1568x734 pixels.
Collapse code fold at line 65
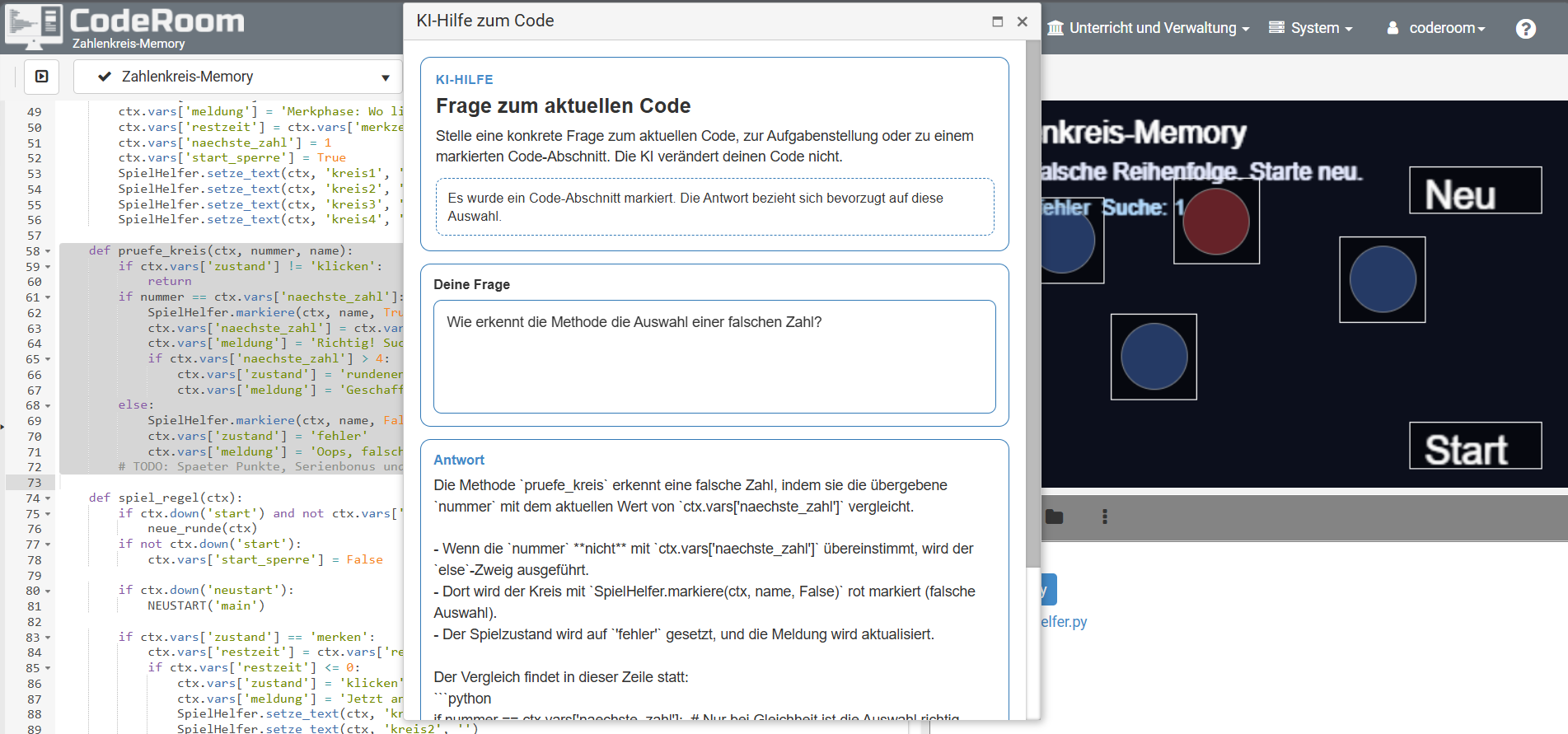[x=48, y=359]
